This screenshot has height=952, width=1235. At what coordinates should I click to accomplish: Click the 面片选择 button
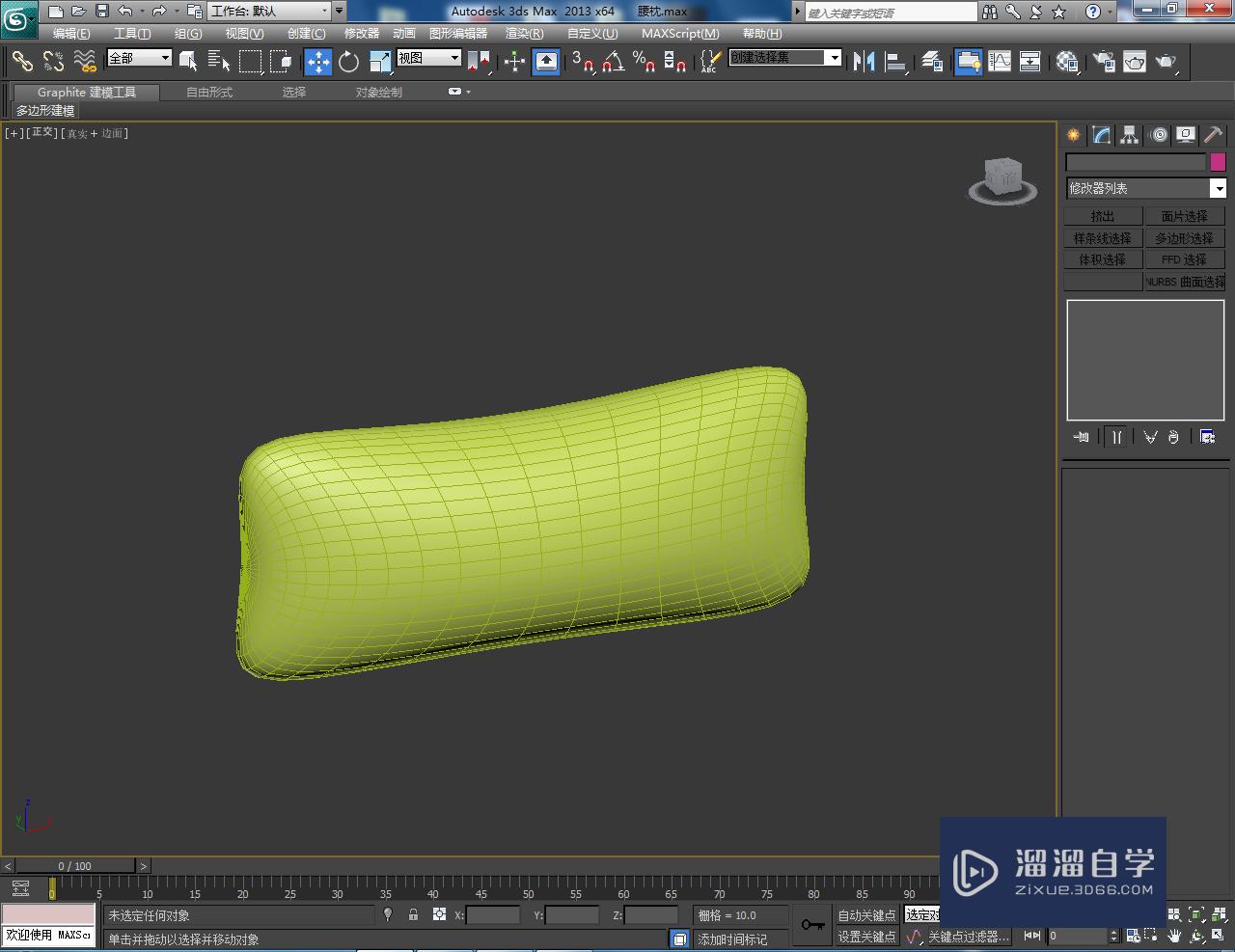1184,216
